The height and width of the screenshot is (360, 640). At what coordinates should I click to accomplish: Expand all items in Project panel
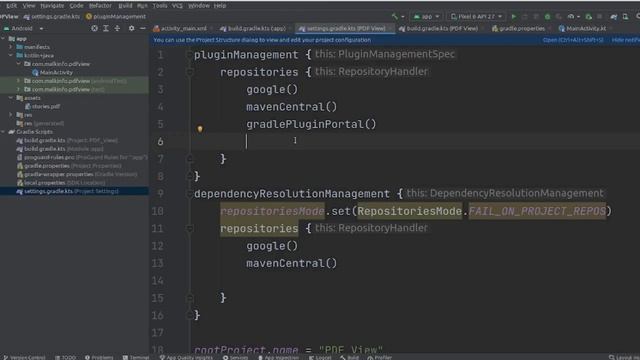[106, 29]
